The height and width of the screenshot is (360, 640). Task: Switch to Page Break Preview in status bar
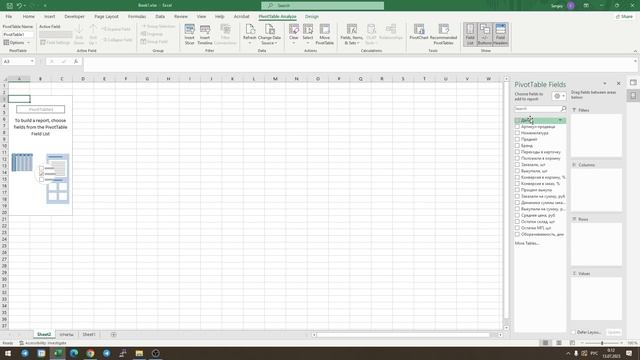(572, 343)
